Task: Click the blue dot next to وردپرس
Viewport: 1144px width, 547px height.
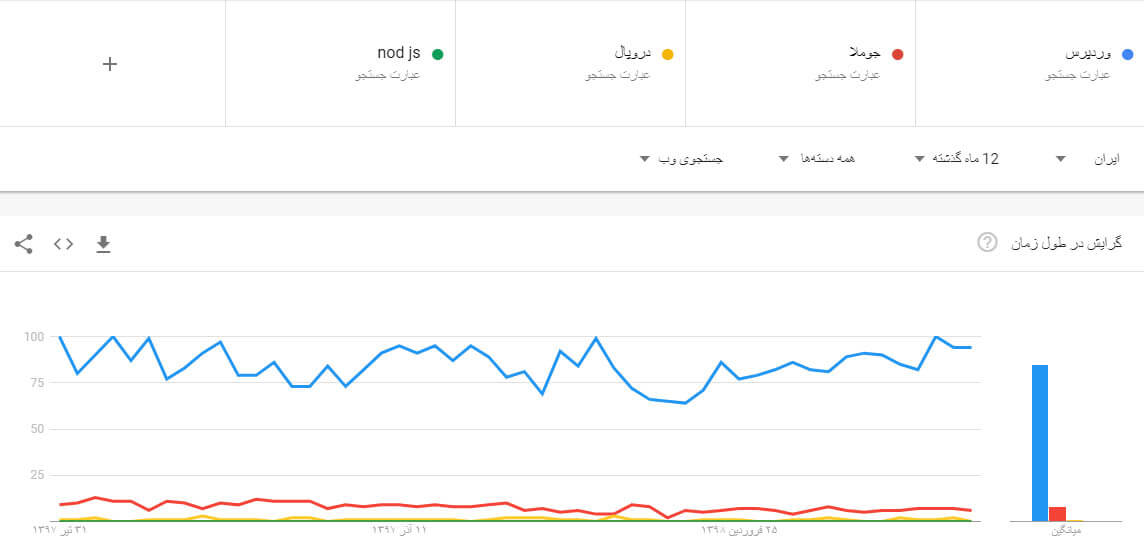Action: [1127, 54]
